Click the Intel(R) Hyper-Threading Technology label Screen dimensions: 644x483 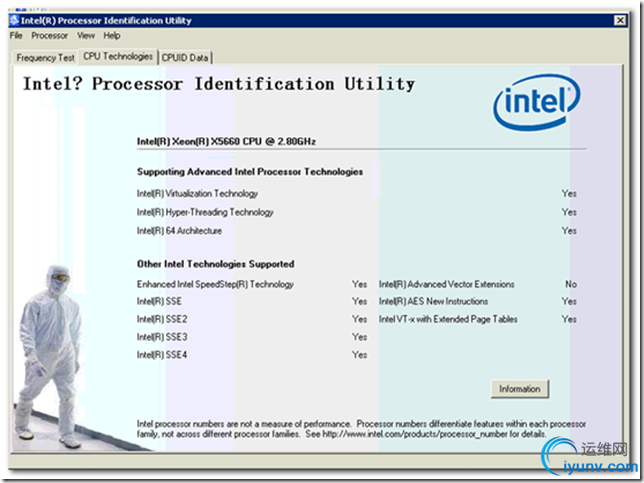point(205,212)
